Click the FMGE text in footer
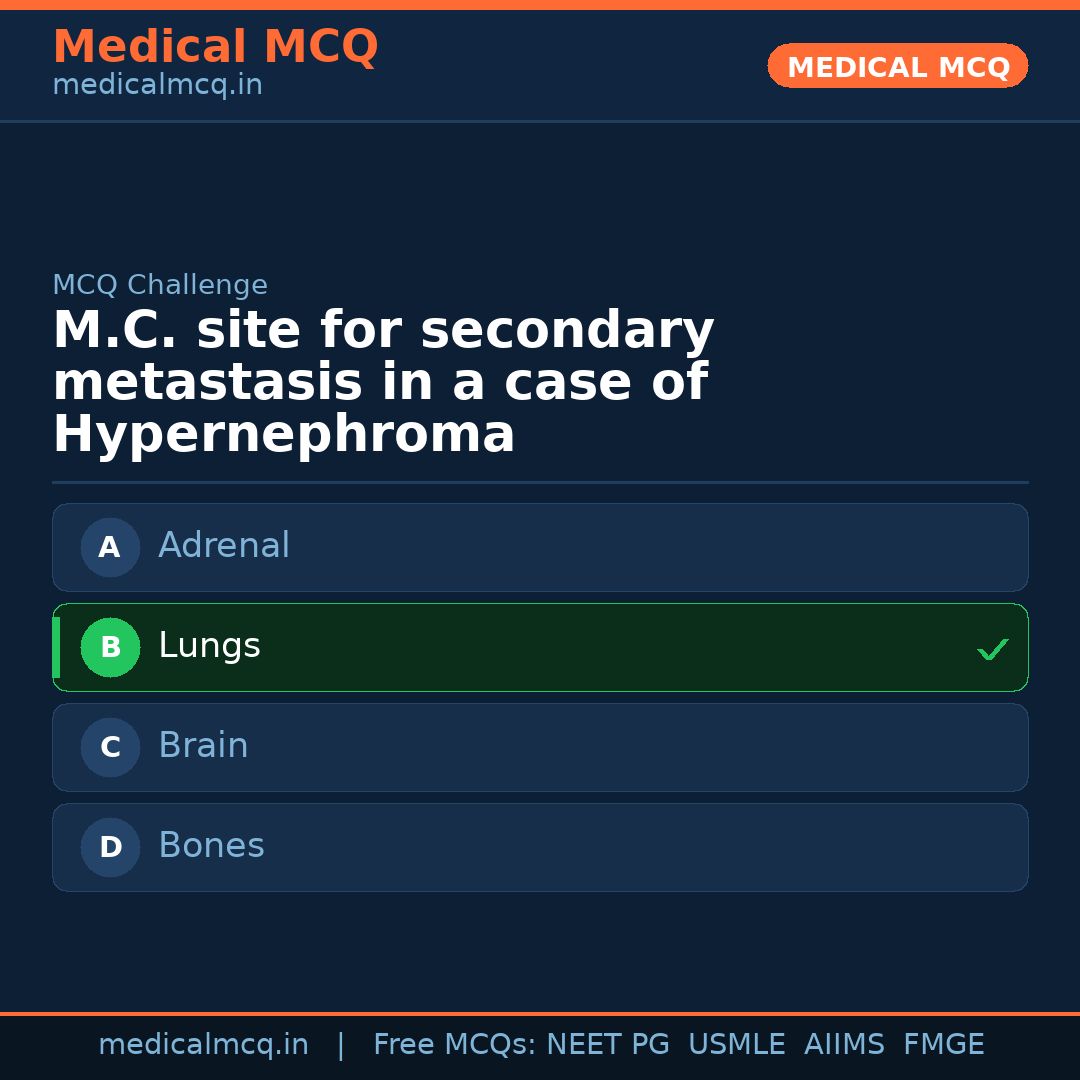 pos(943,1043)
